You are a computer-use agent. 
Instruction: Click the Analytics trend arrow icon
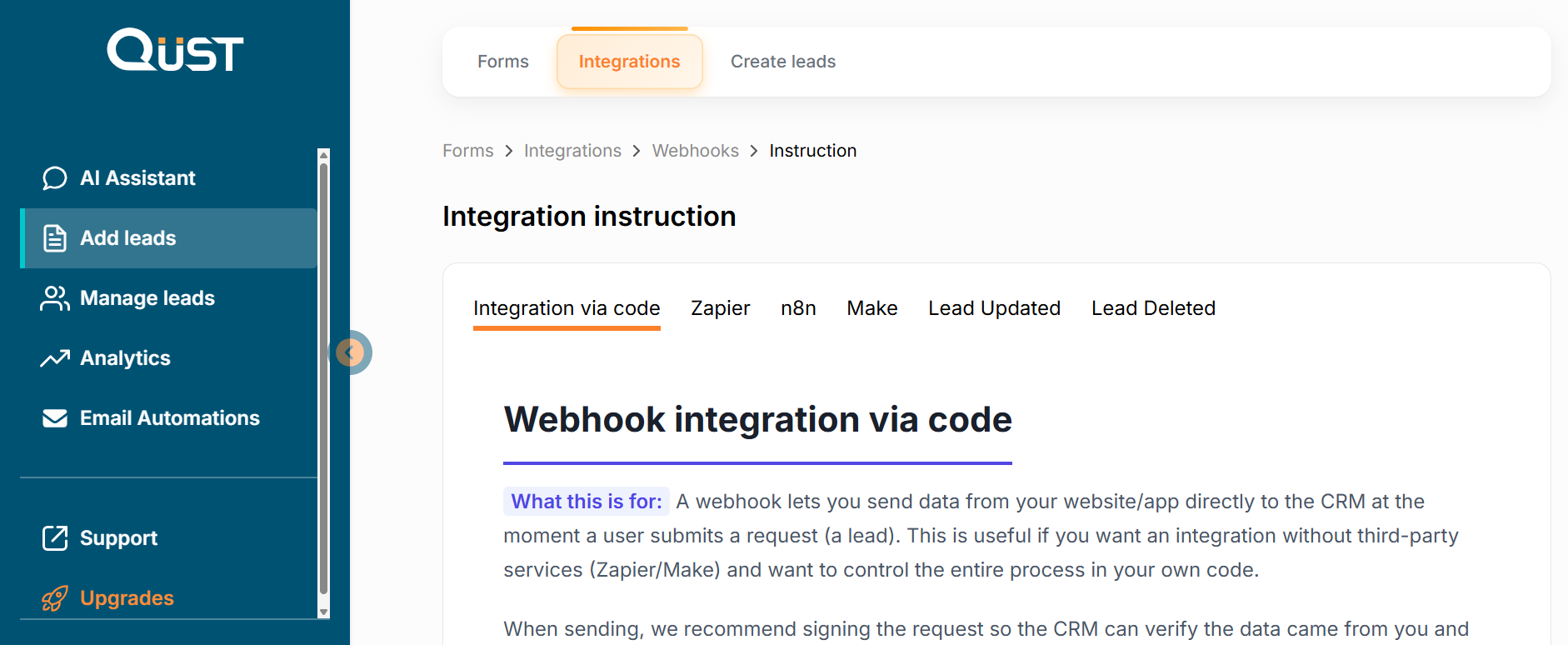(x=55, y=358)
